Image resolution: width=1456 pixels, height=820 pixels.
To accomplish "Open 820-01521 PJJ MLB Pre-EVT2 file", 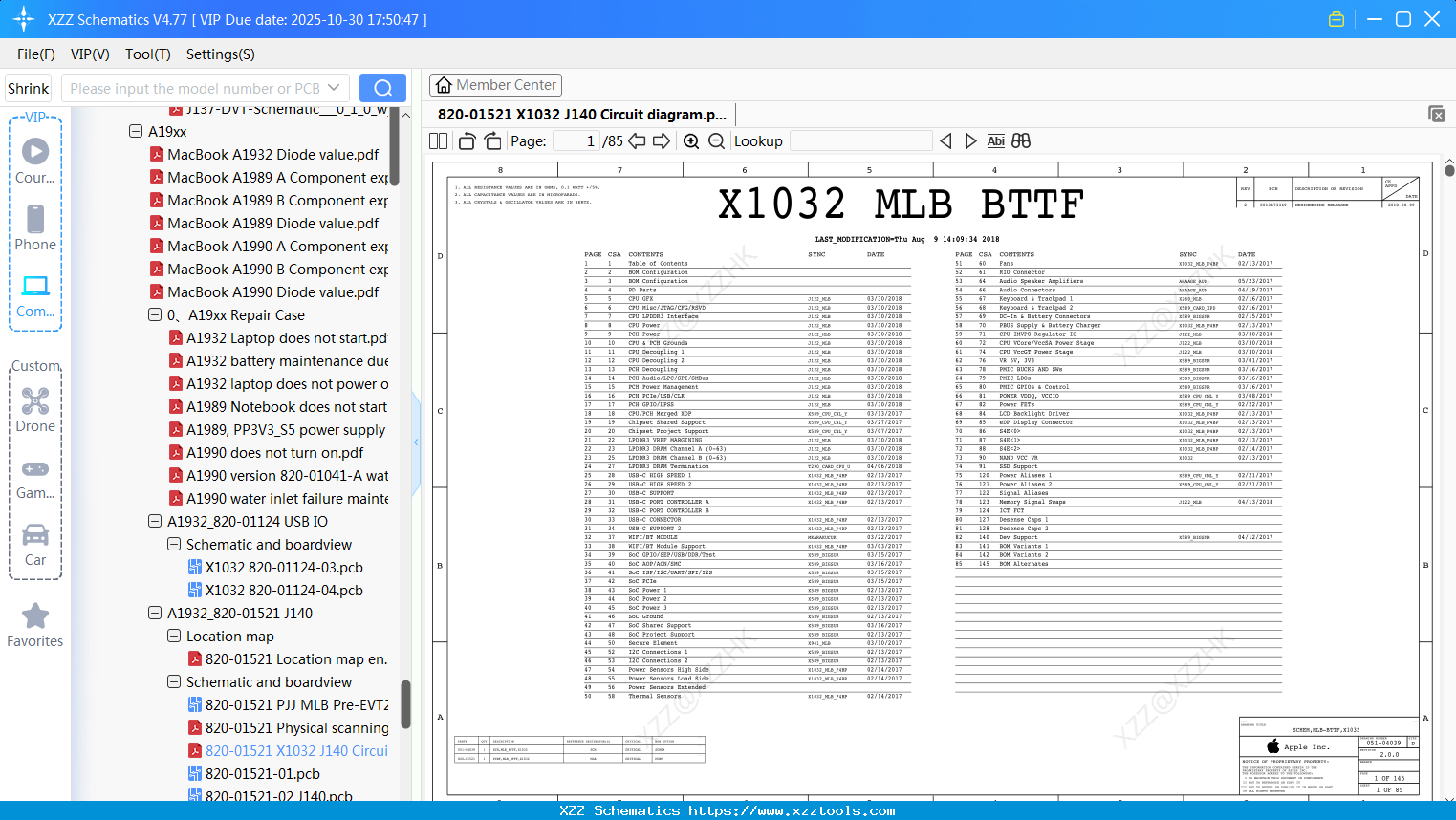I will pyautogui.click(x=288, y=704).
